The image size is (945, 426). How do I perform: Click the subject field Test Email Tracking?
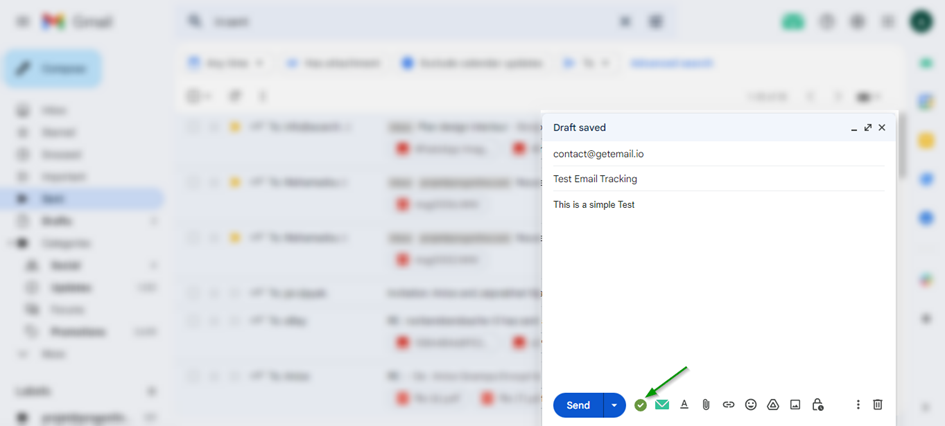595,179
